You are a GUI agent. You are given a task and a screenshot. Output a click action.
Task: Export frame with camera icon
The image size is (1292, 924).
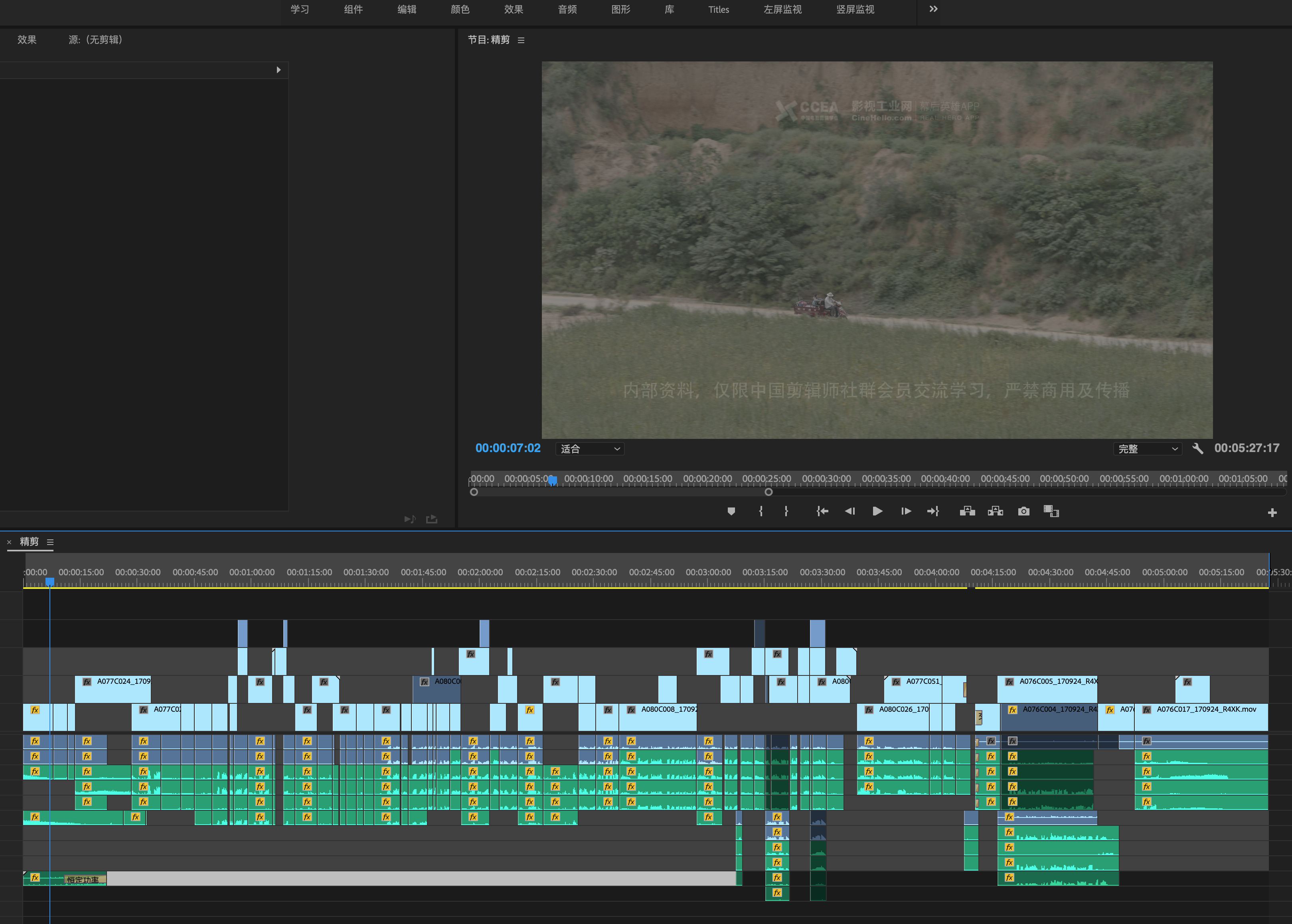coord(1023,511)
